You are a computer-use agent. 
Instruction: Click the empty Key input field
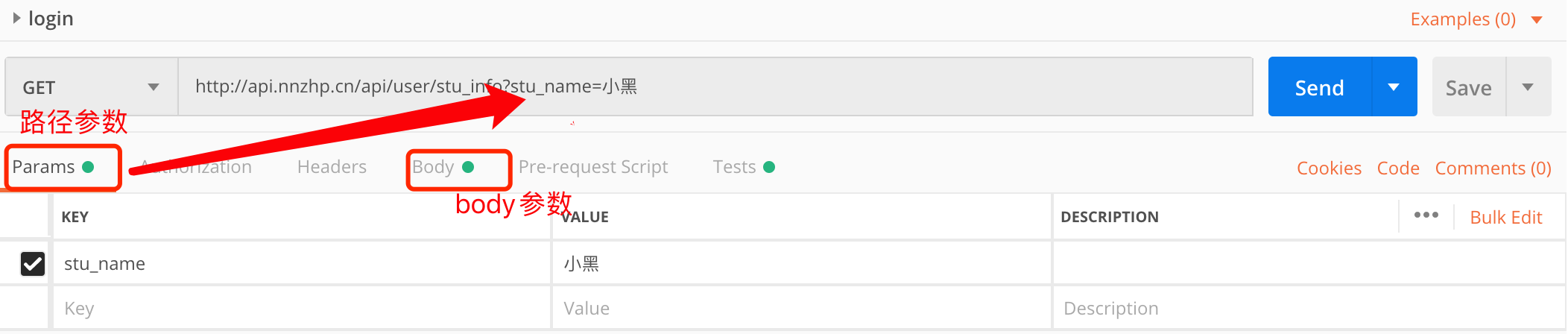[x=298, y=309]
